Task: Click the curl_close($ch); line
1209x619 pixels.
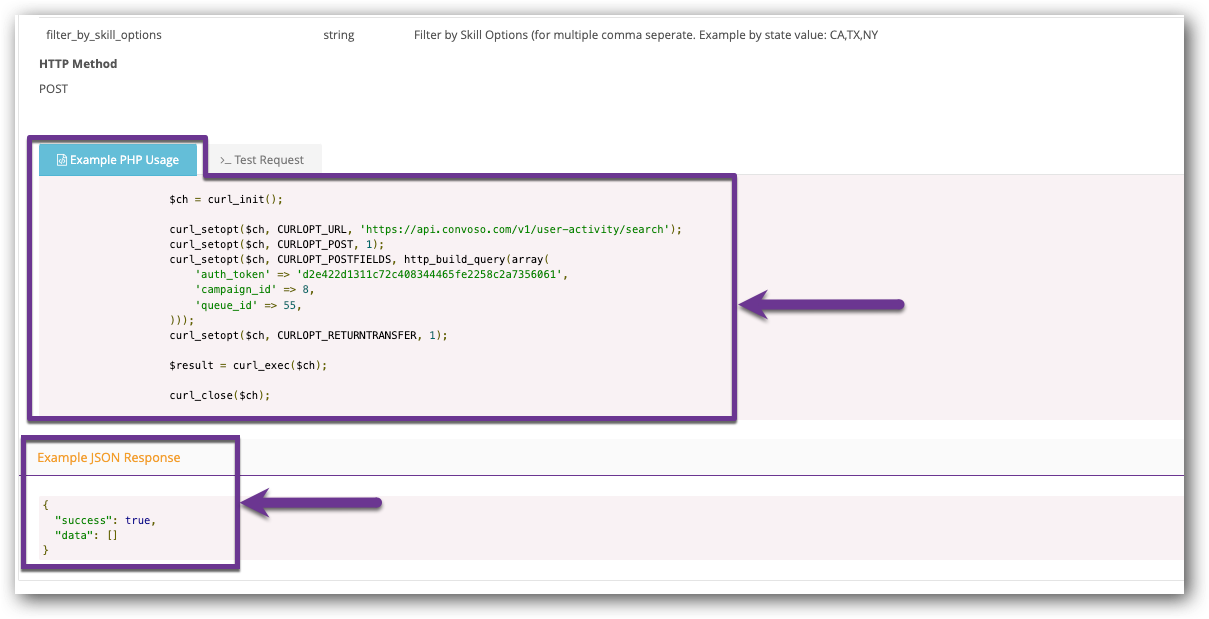Action: (220, 395)
